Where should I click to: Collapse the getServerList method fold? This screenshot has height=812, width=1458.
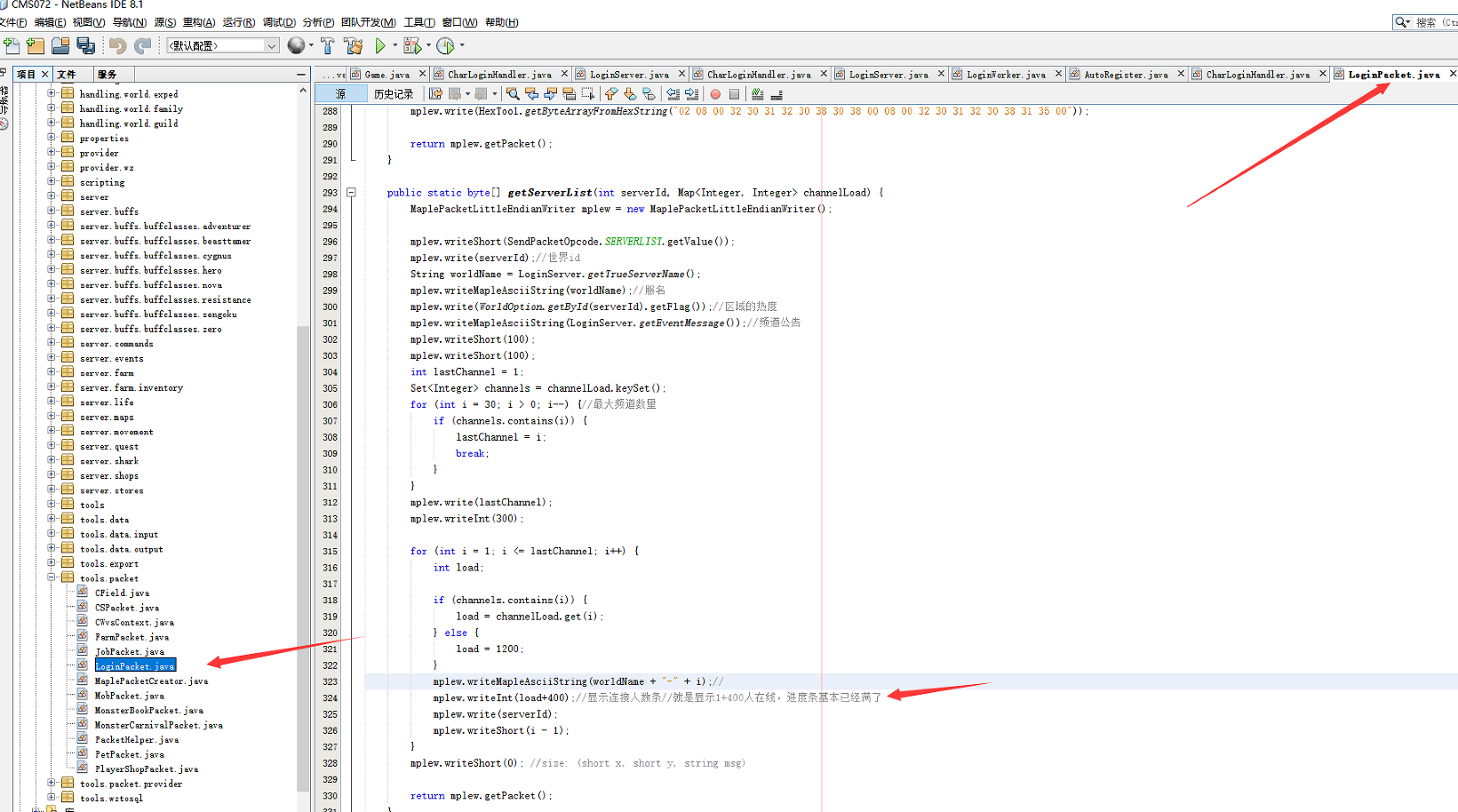click(352, 192)
